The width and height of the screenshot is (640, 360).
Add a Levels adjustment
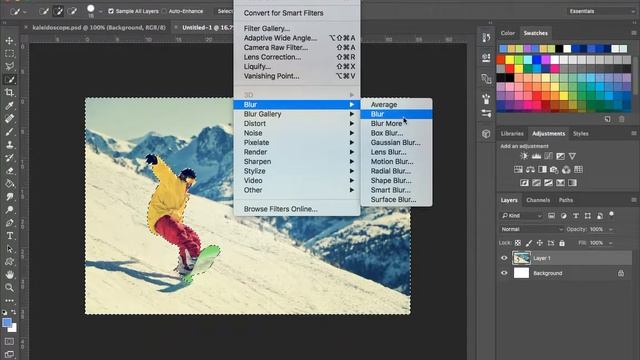(536, 156)
